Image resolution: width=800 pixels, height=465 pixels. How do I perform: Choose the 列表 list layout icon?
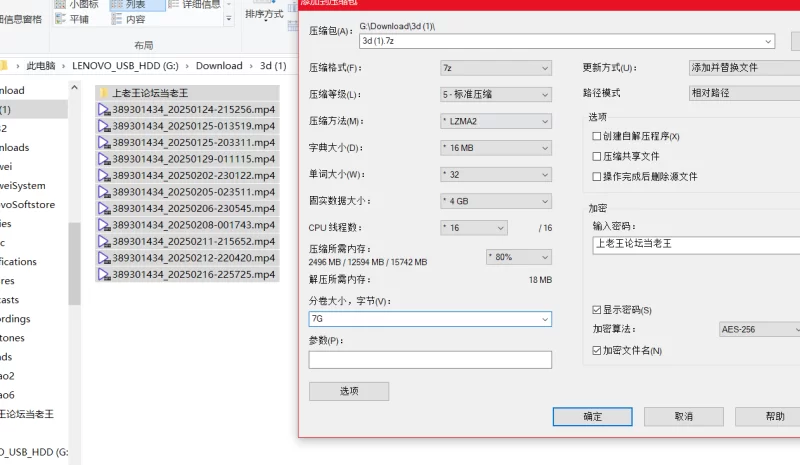point(117,4)
